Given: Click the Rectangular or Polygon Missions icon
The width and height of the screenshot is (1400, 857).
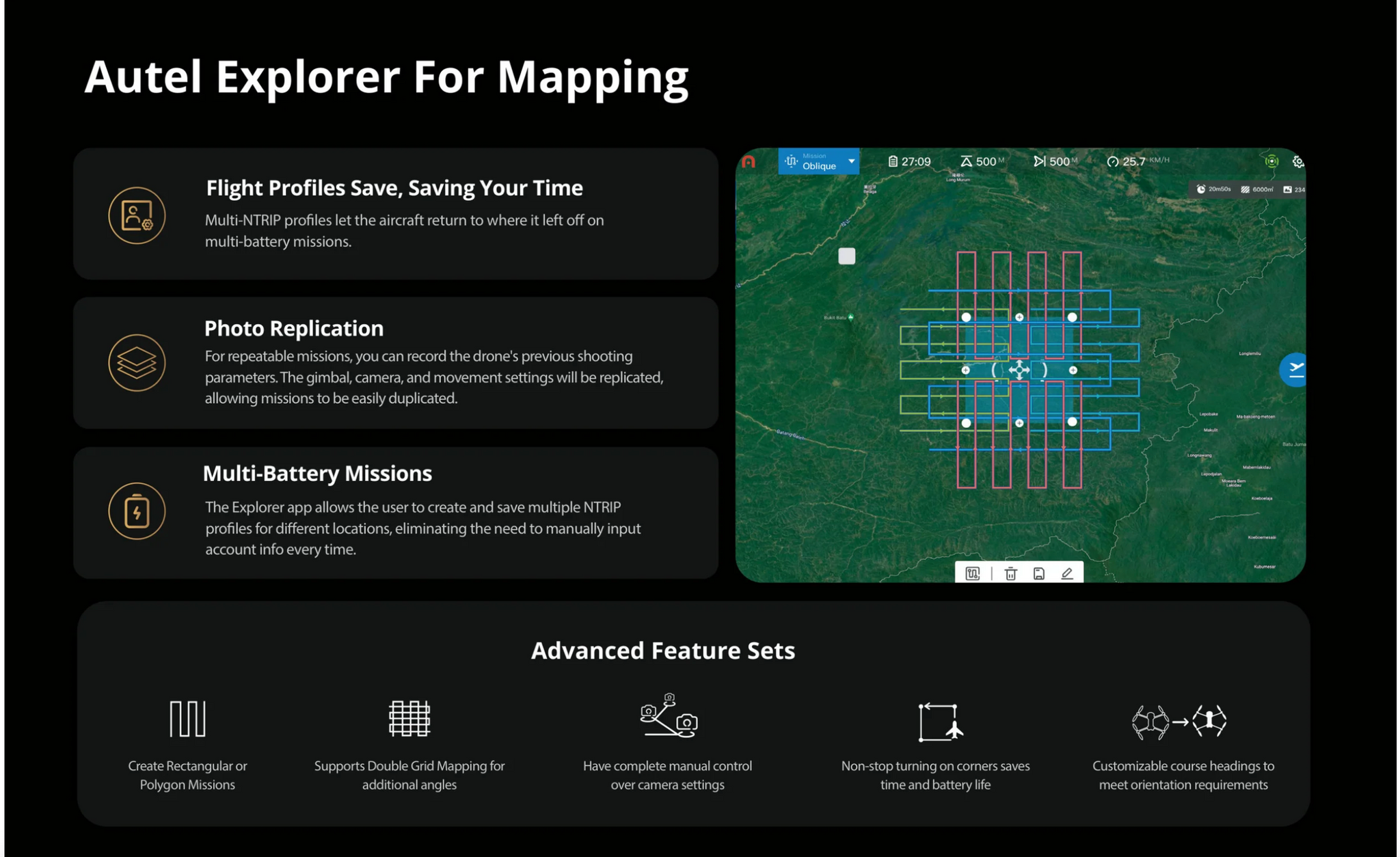Looking at the screenshot, I should pos(187,718).
